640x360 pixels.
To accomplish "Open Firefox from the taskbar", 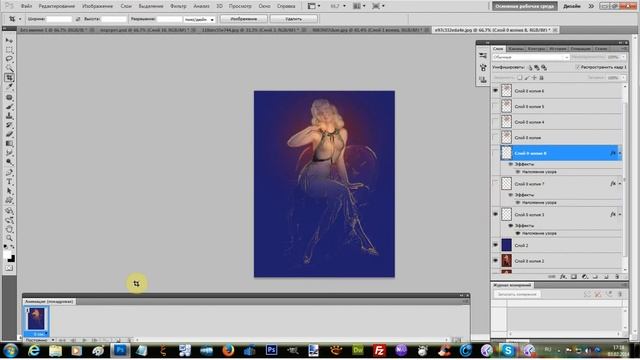I will (x=228, y=350).
